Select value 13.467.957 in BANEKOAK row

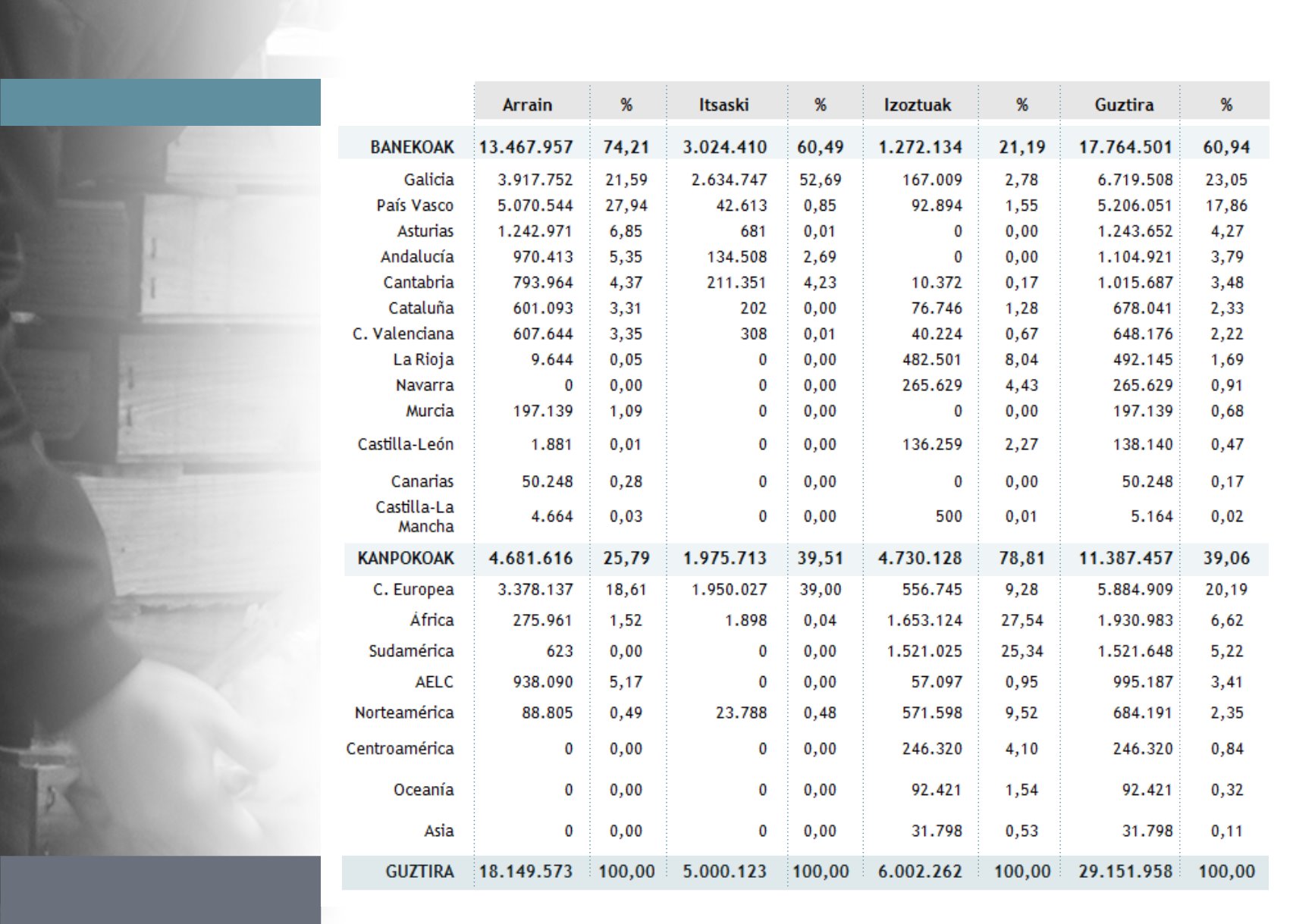click(x=526, y=147)
